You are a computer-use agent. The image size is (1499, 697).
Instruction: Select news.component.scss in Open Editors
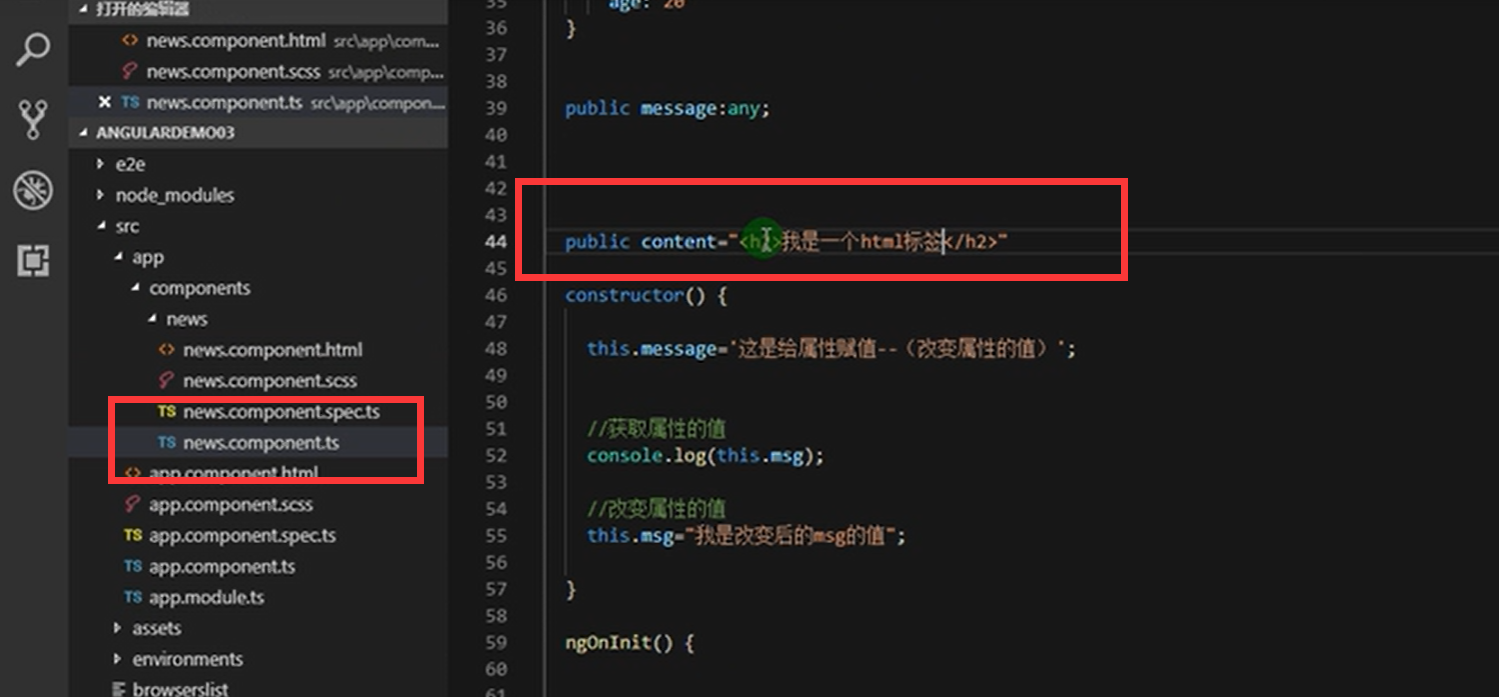(x=234, y=71)
